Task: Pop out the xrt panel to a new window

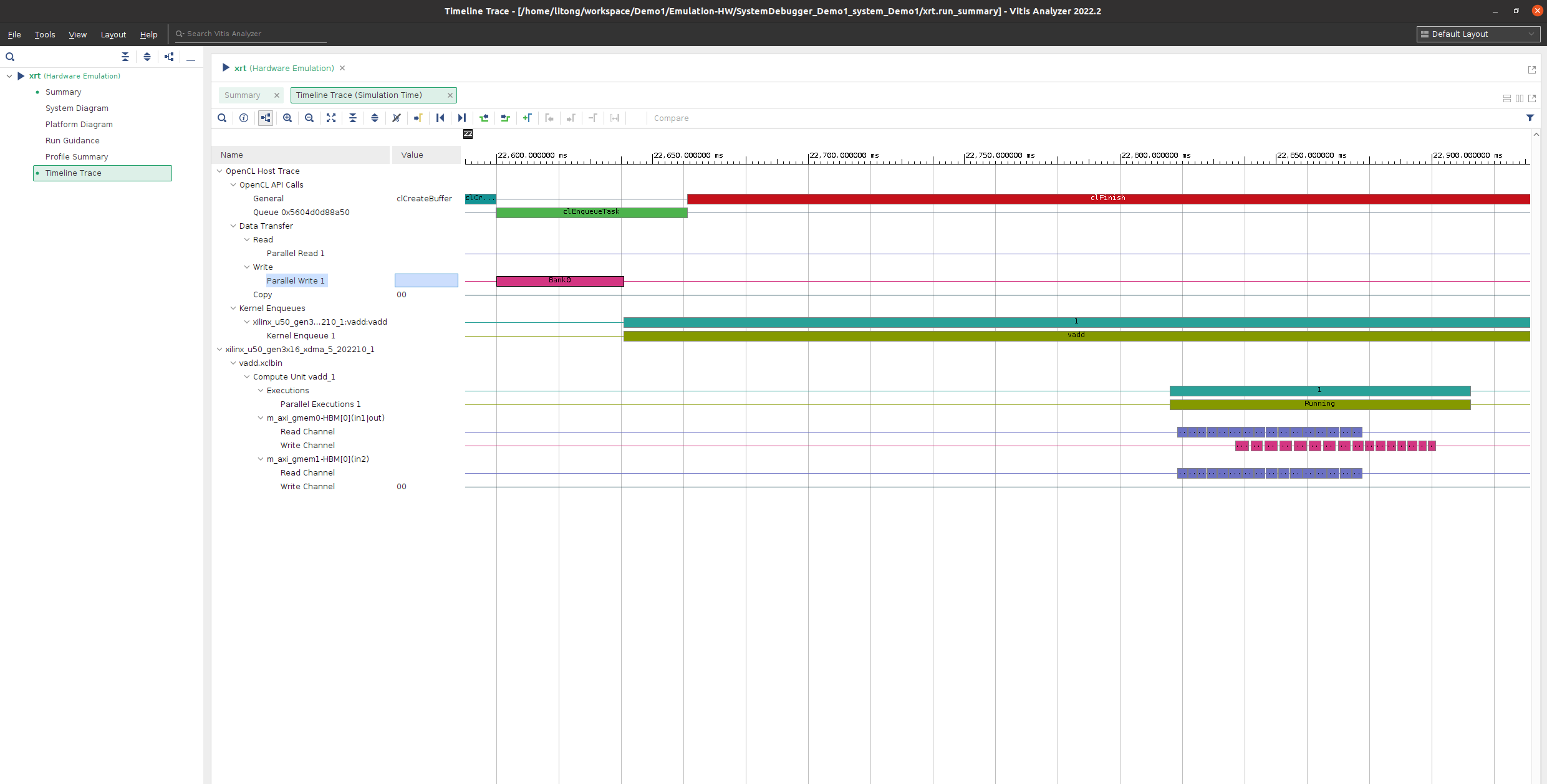Action: 1532,70
